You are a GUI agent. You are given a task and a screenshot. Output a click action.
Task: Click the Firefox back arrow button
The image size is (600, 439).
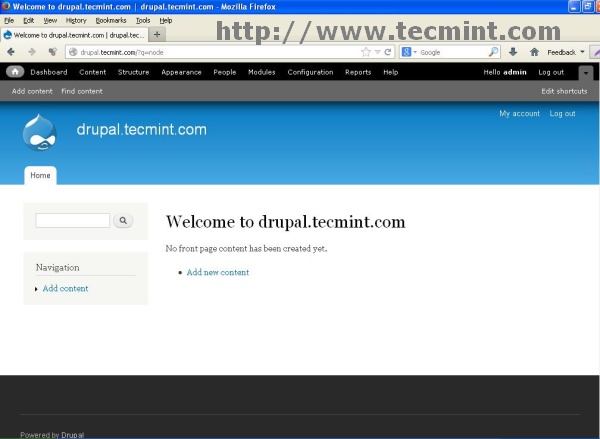tap(11, 52)
